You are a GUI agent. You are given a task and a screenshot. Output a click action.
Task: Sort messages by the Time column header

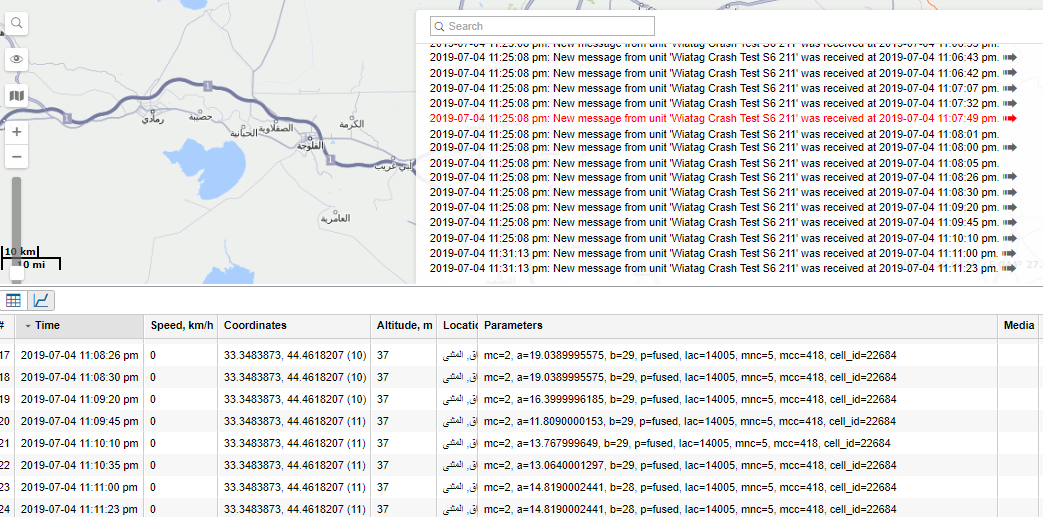pos(48,325)
